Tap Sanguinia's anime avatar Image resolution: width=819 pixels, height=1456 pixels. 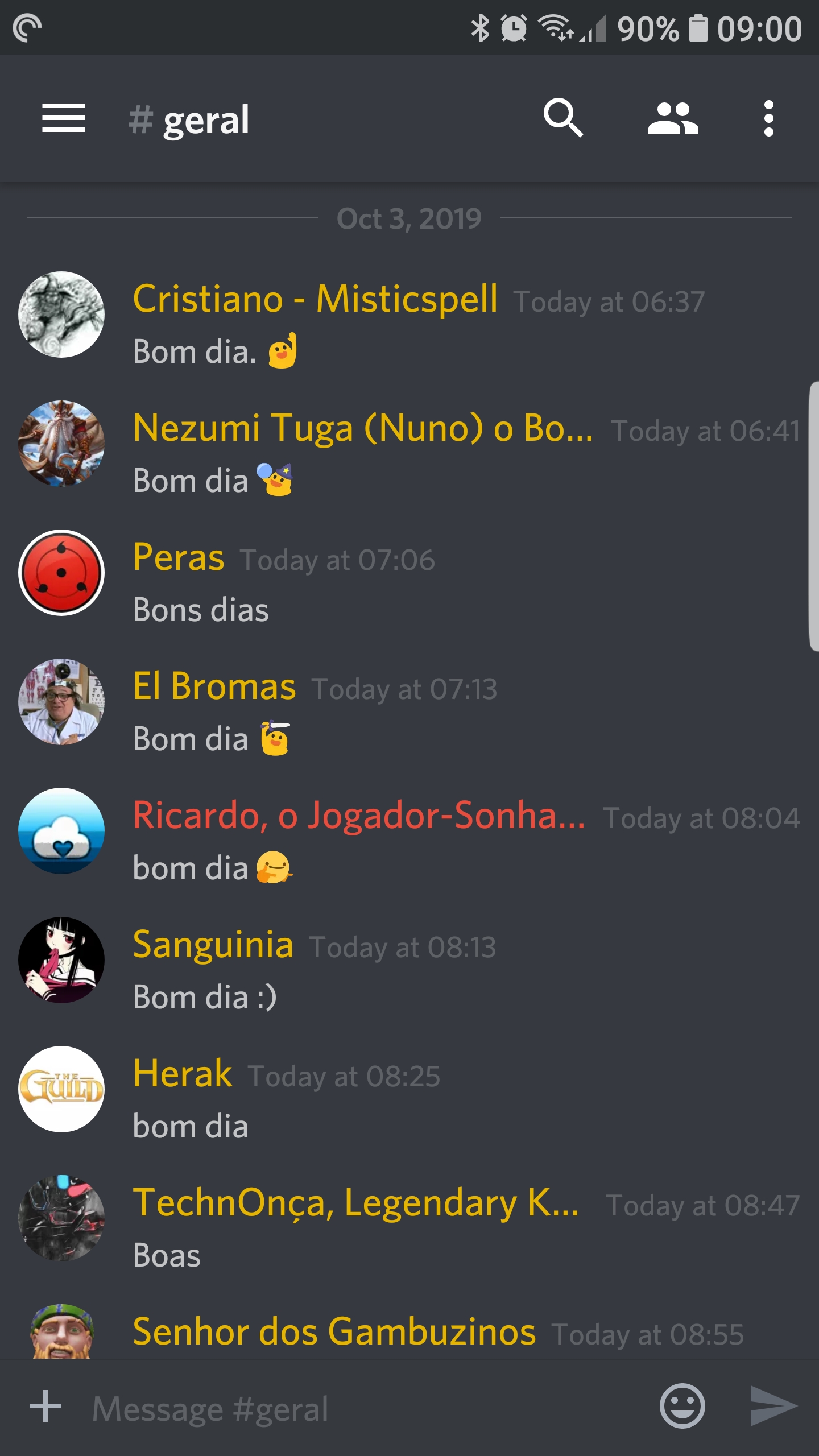[61, 960]
